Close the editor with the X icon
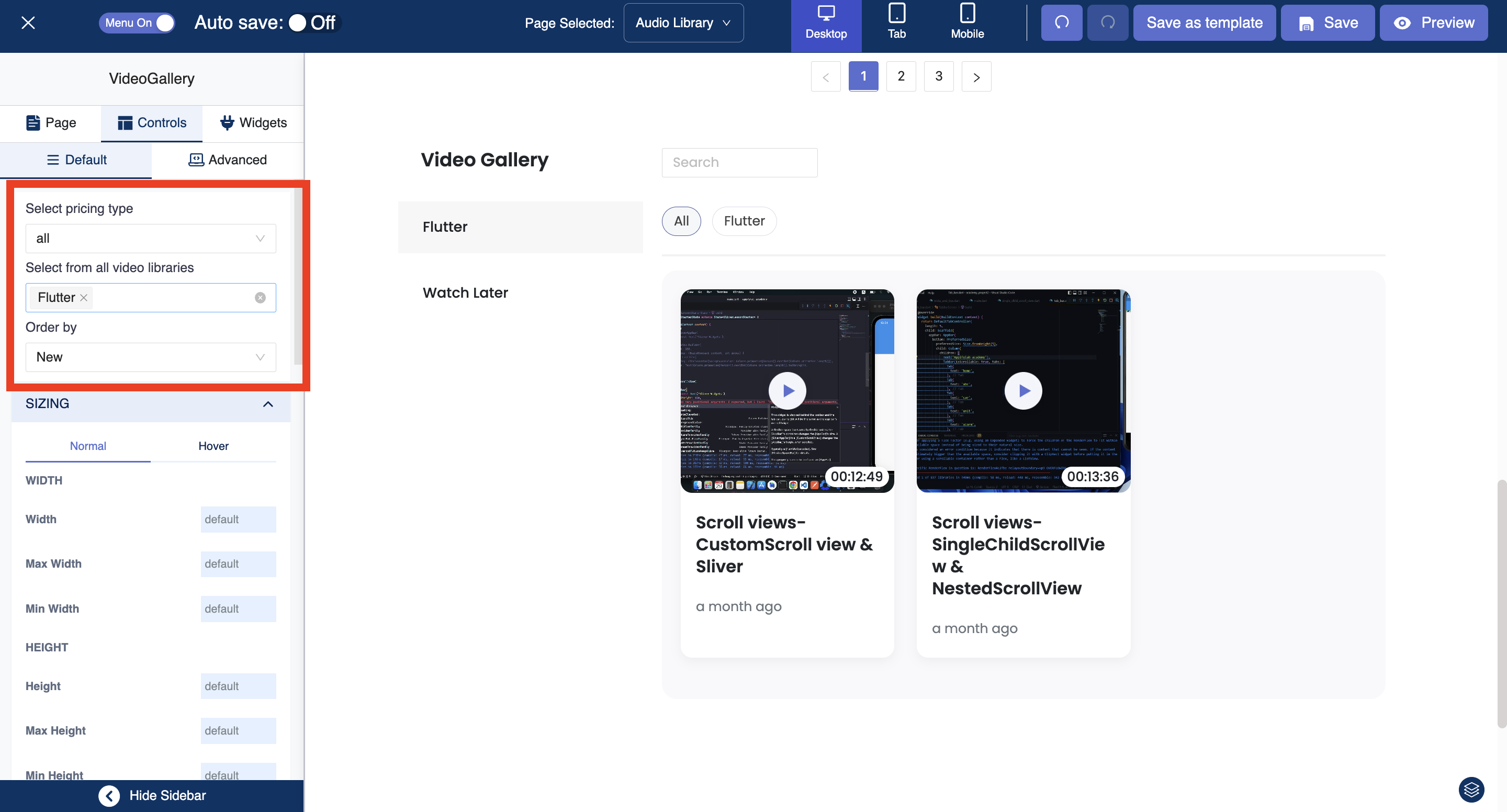This screenshot has height=812, width=1507. click(28, 23)
